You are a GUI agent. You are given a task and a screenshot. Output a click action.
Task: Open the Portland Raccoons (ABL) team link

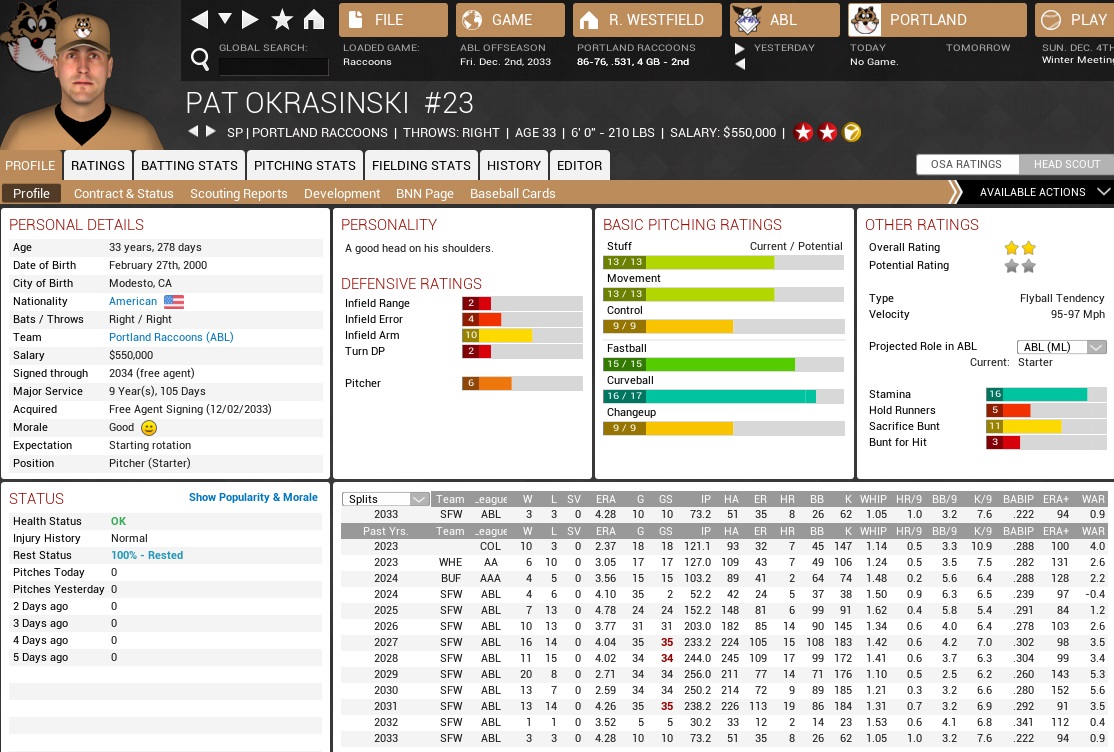pos(171,338)
